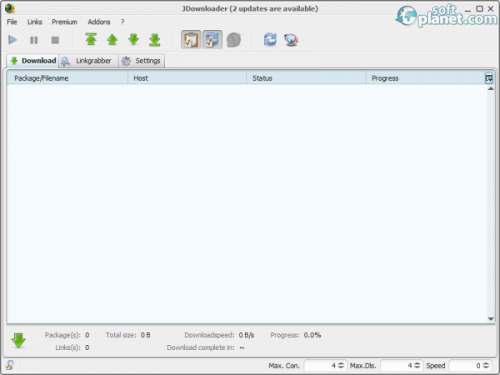Toggle premium usage icon
The width and height of the screenshot is (500, 375).
tap(234, 40)
